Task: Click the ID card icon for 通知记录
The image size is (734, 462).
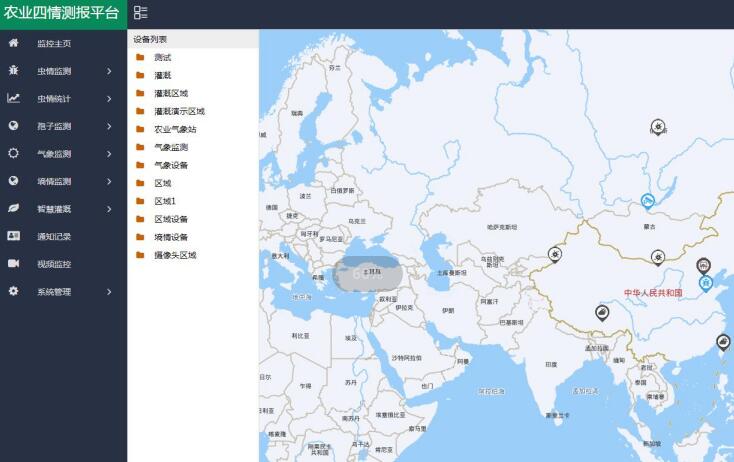Action: [13, 236]
